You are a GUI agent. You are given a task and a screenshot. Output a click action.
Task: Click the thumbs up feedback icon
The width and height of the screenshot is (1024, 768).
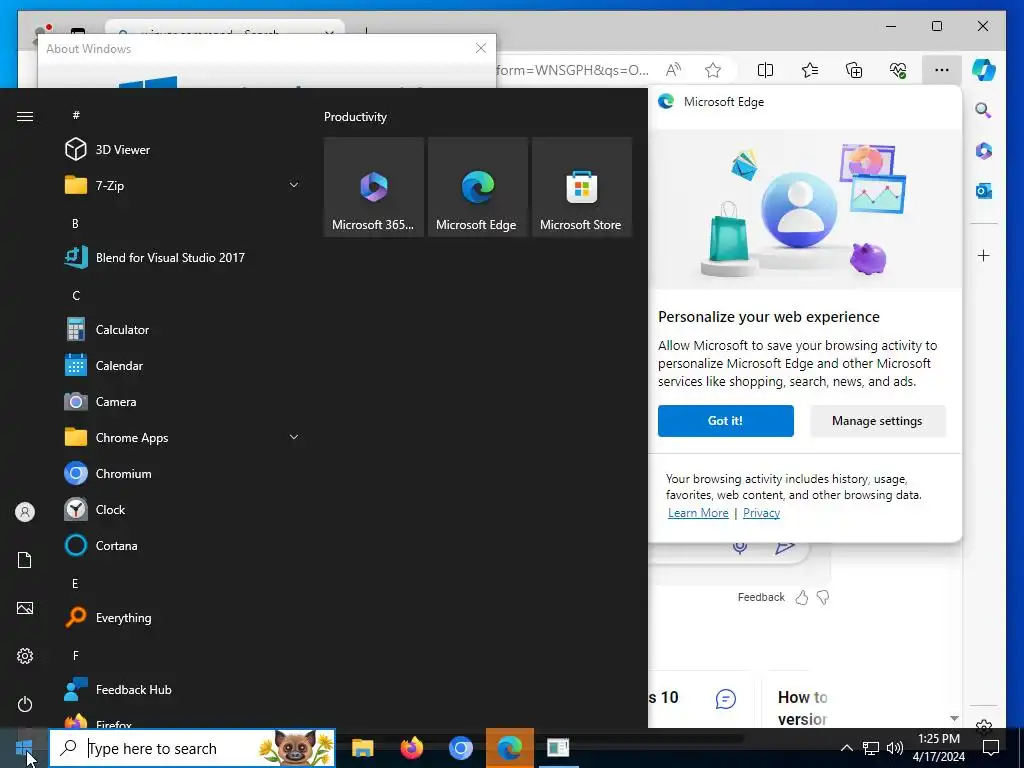click(x=802, y=597)
